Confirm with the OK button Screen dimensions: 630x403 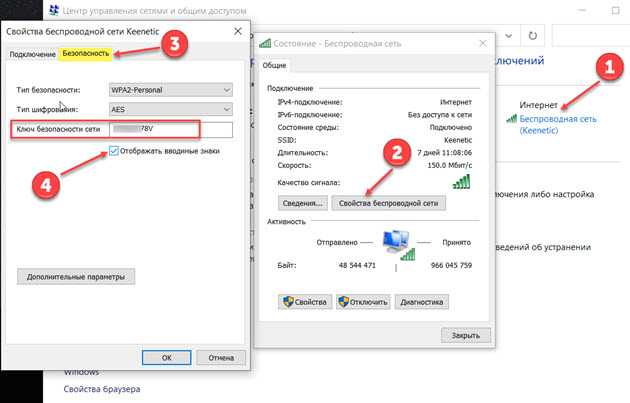pyautogui.click(x=166, y=358)
